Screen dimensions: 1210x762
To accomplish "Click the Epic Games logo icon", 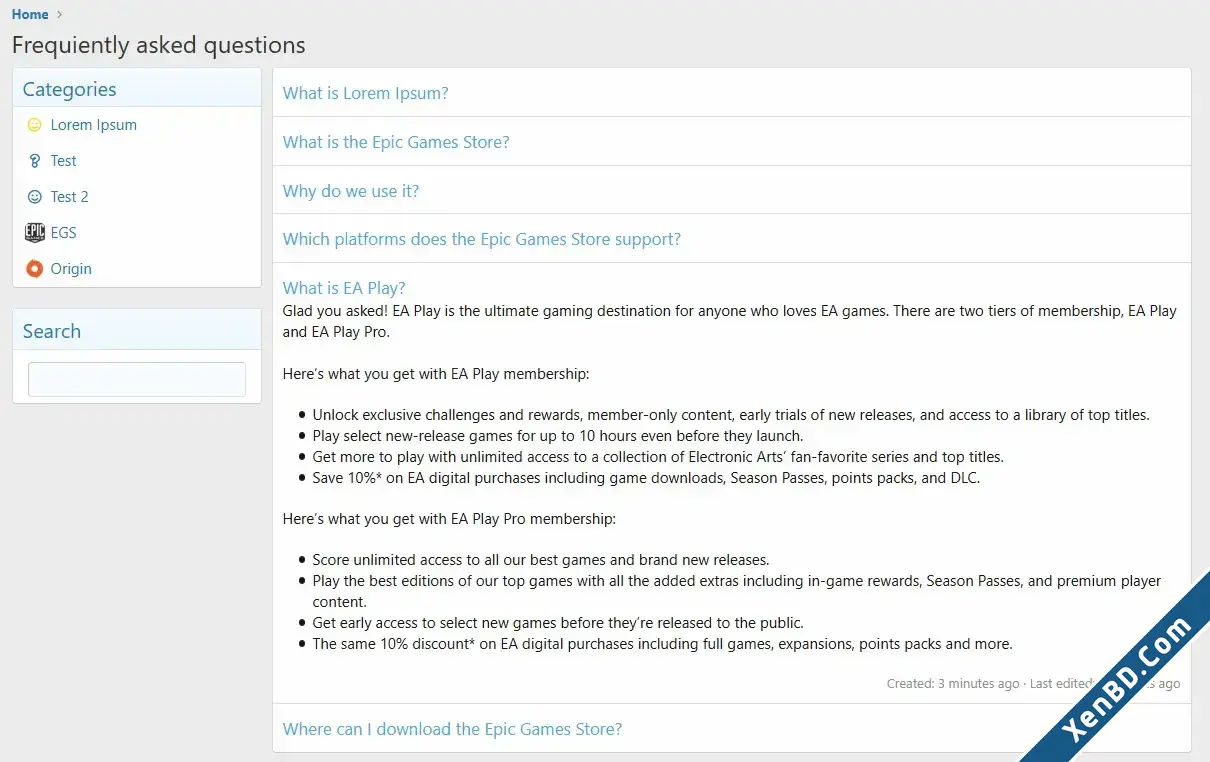I will pyautogui.click(x=35, y=233).
